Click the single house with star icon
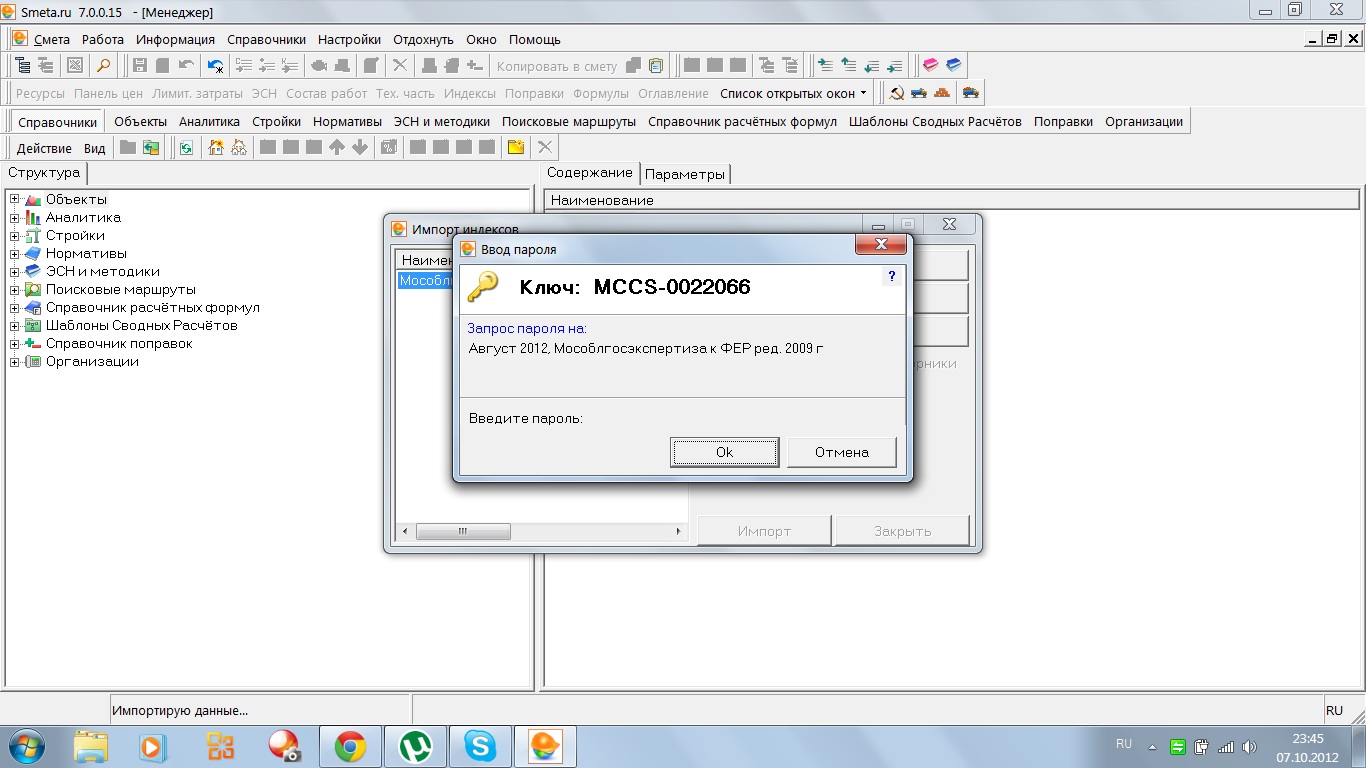Screen dimensions: 1366x768 click(216, 147)
